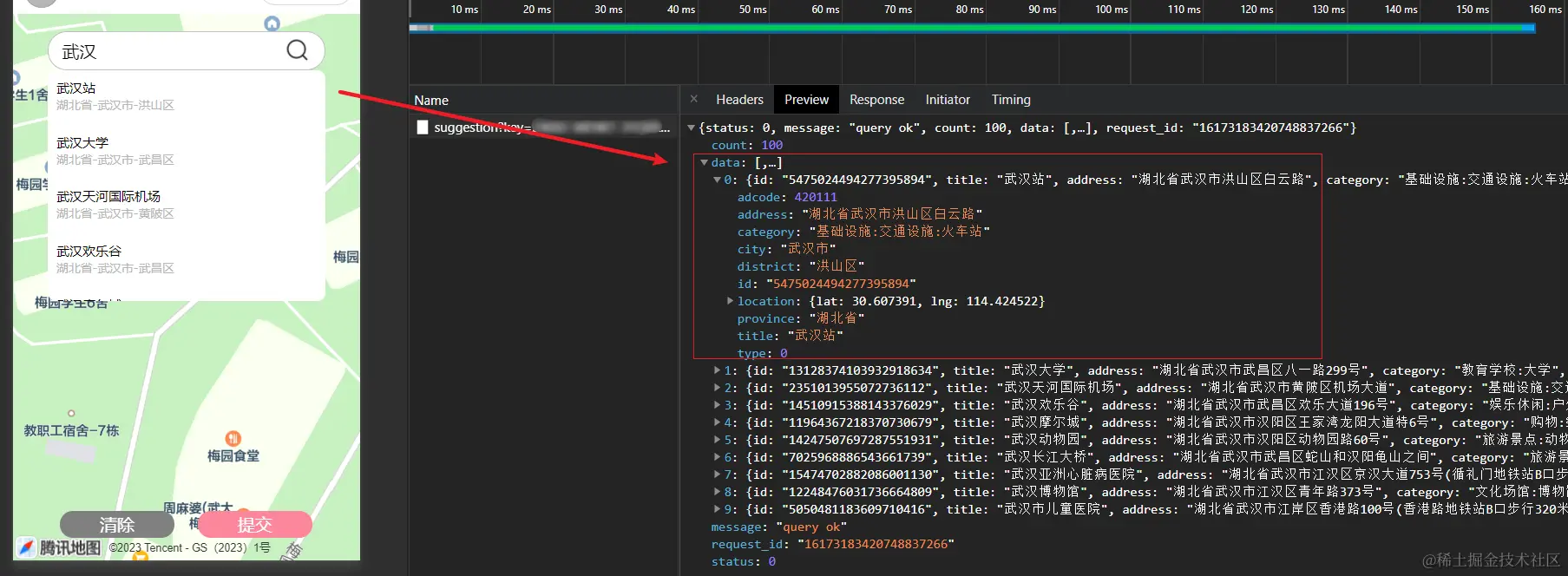Screen dimensions: 1568x576
Task: Expand data item 6 武汉长江大桥
Action: click(x=717, y=457)
